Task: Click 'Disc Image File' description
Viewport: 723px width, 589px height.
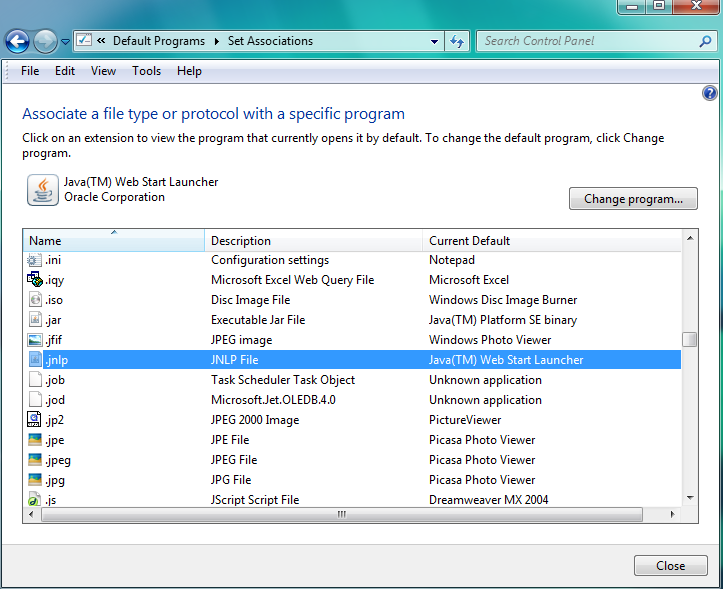Action: pos(250,300)
